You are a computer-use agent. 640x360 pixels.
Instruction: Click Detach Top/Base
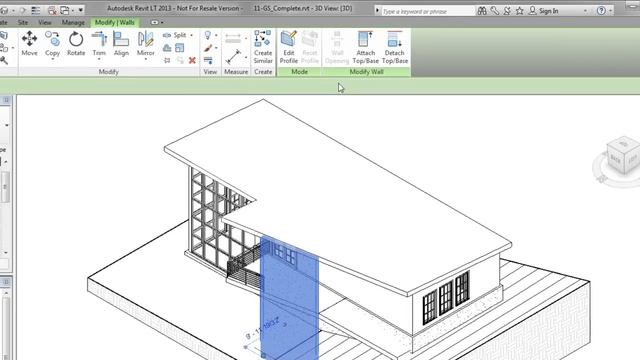point(395,47)
